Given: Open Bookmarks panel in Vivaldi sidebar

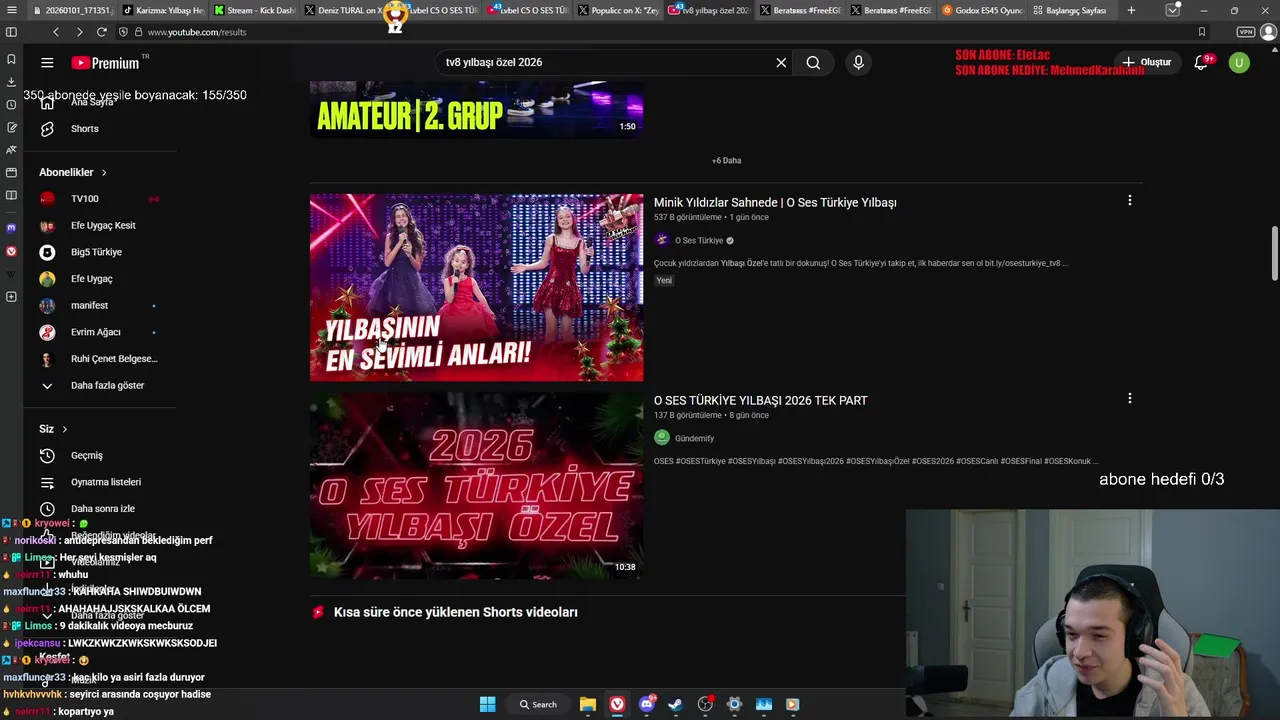Looking at the screenshot, I should point(11,59).
